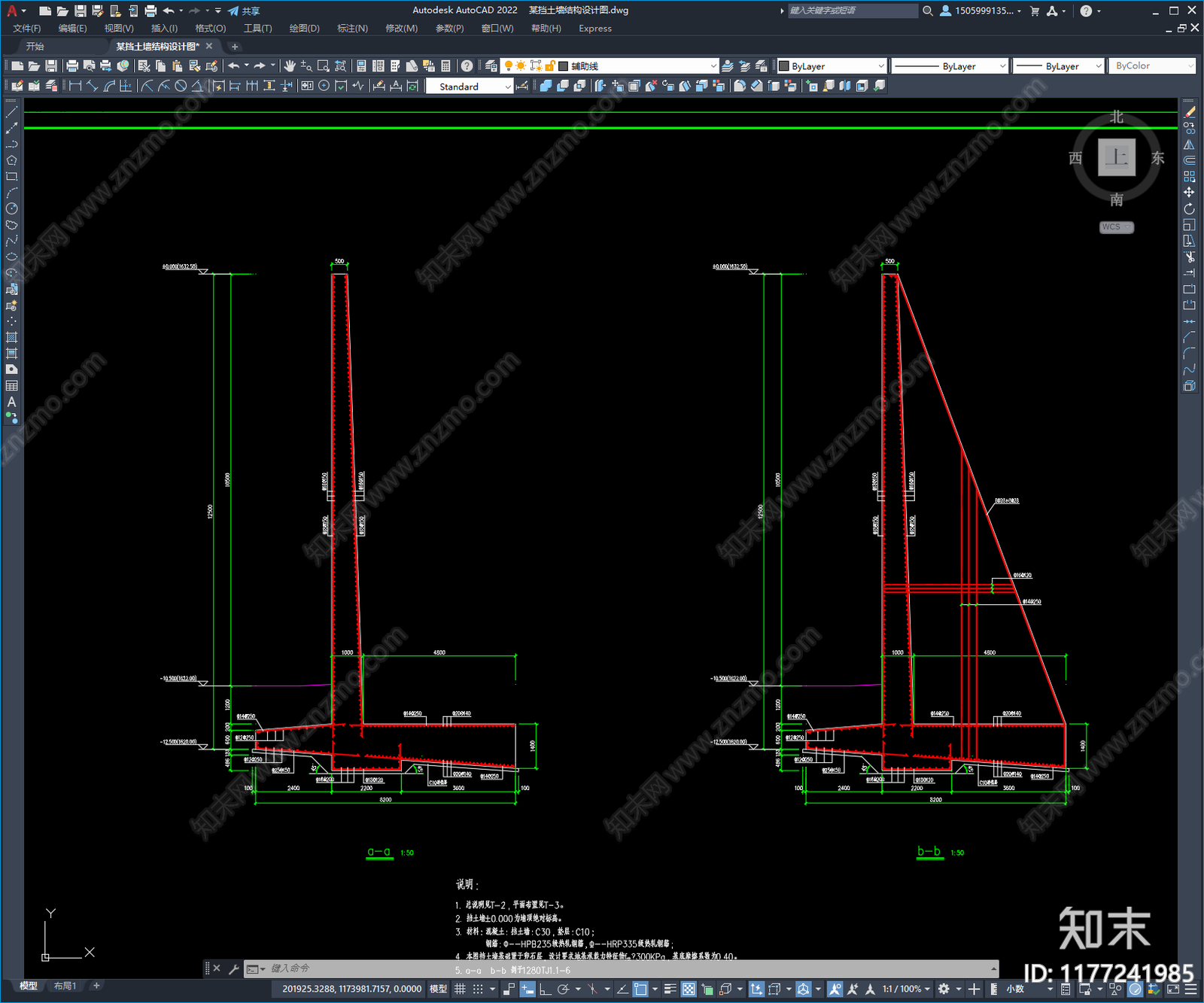Click the Pan hand icon
The height and width of the screenshot is (1003, 1204).
290,66
